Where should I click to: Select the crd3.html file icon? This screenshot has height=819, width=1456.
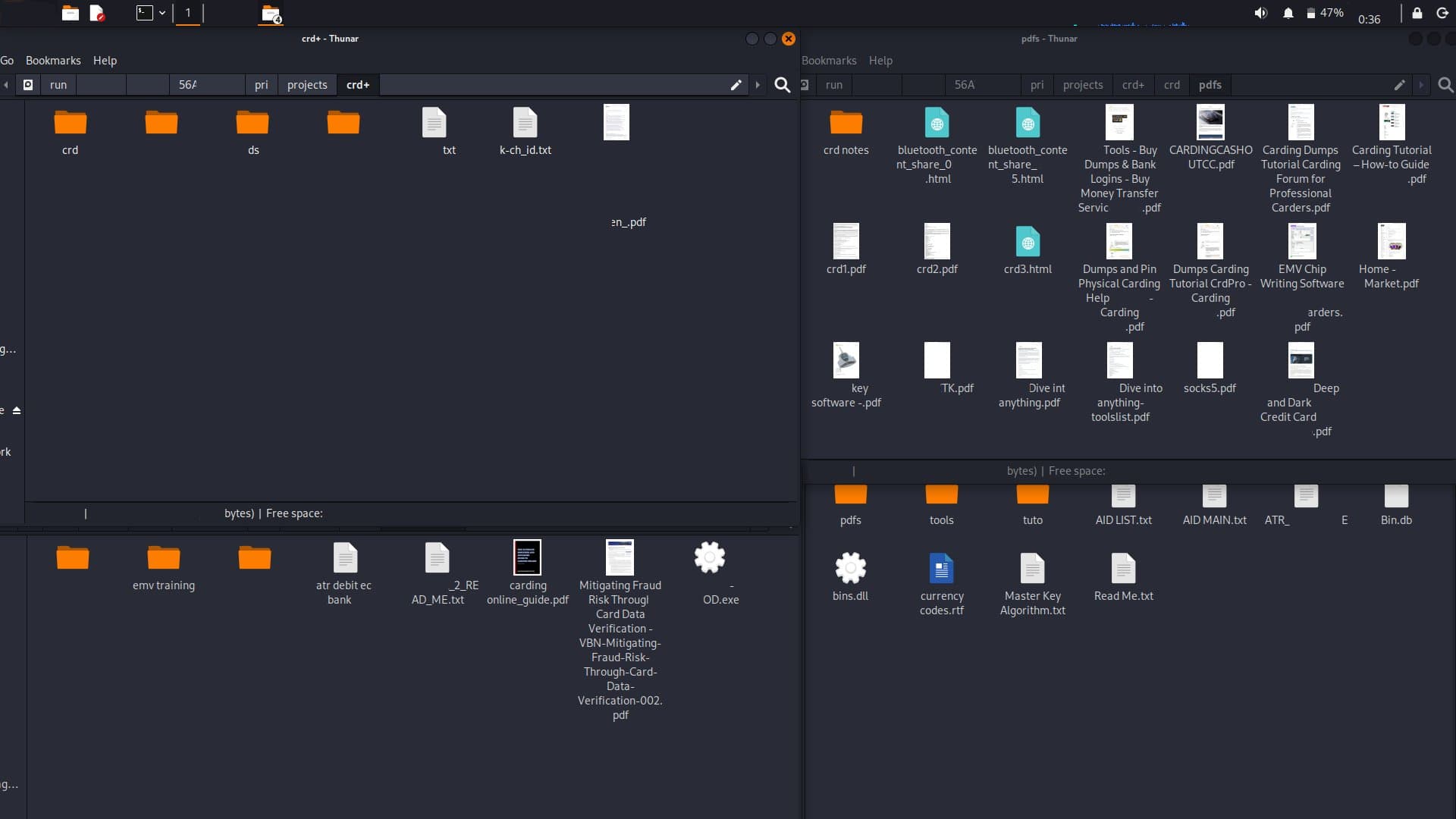point(1028,242)
